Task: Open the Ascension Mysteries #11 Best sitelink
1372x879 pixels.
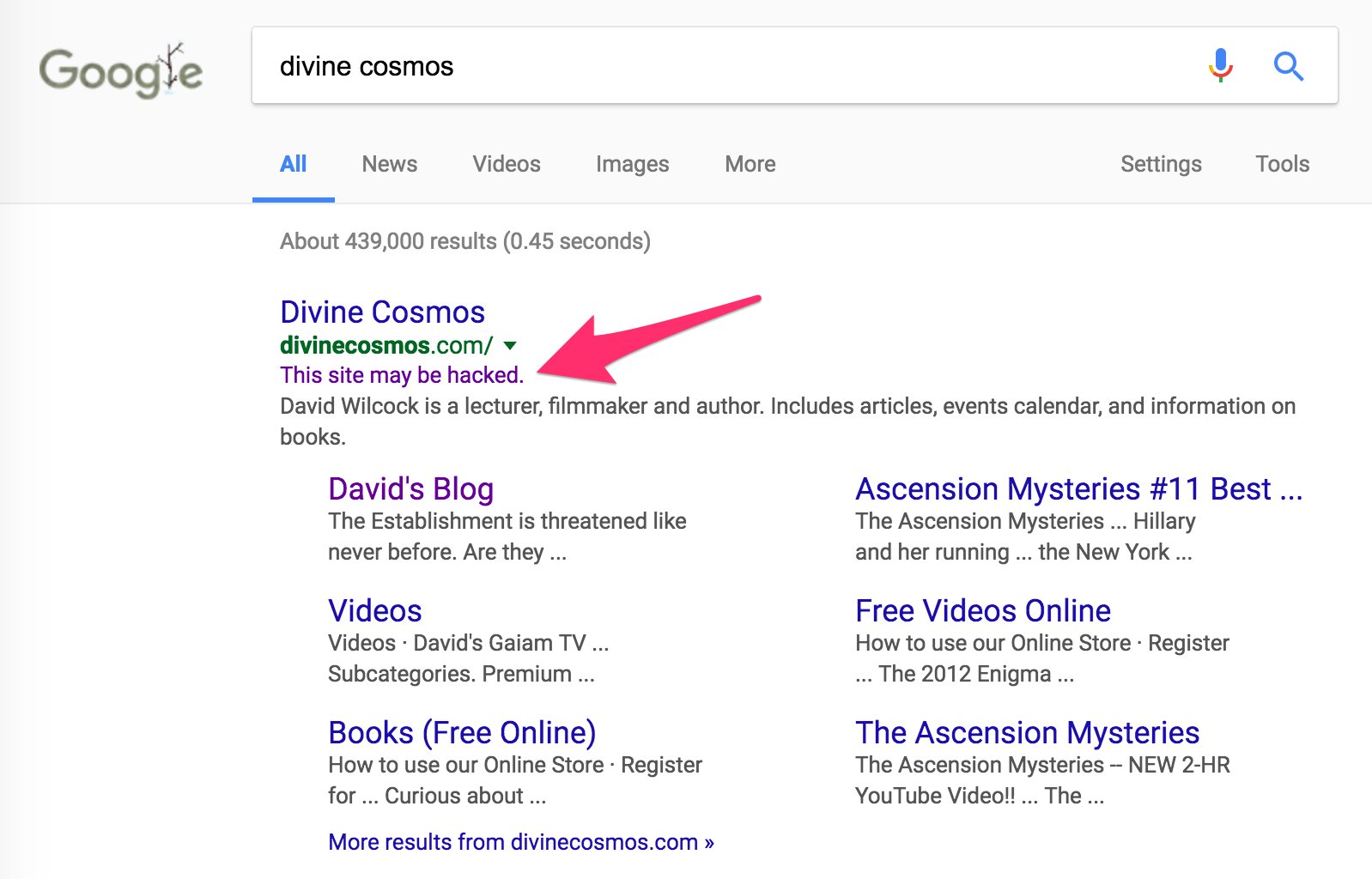Action: (x=1078, y=488)
